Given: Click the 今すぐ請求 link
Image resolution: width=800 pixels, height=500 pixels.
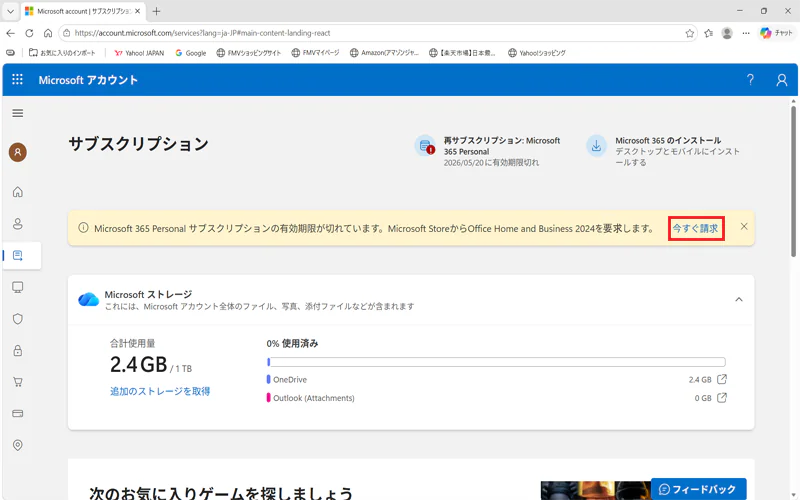Looking at the screenshot, I should [695, 229].
